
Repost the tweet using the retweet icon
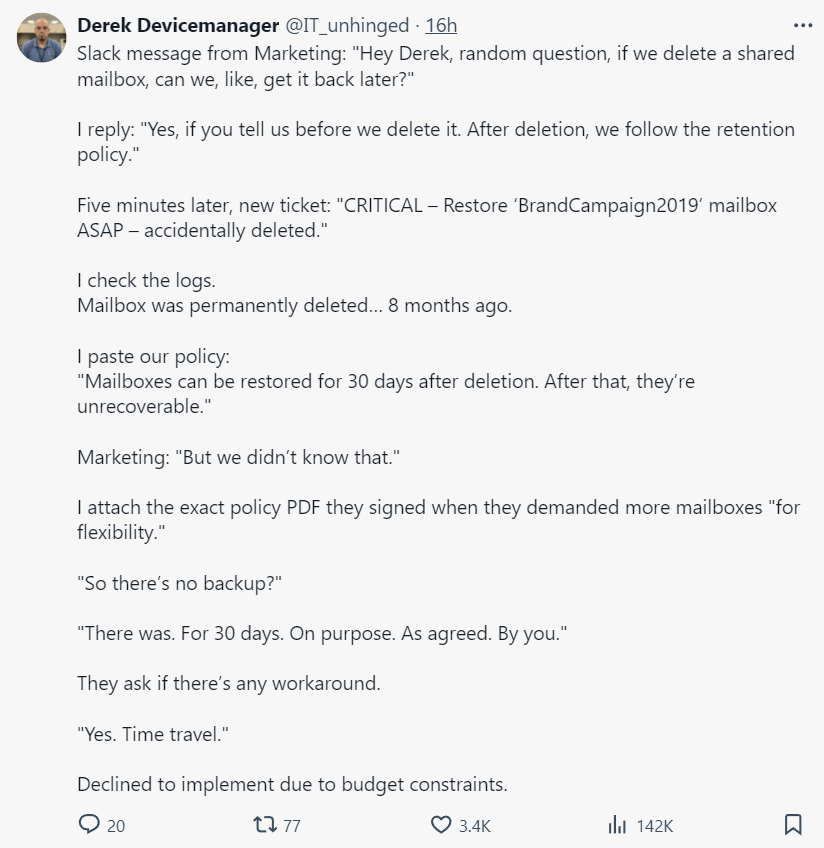[x=265, y=825]
